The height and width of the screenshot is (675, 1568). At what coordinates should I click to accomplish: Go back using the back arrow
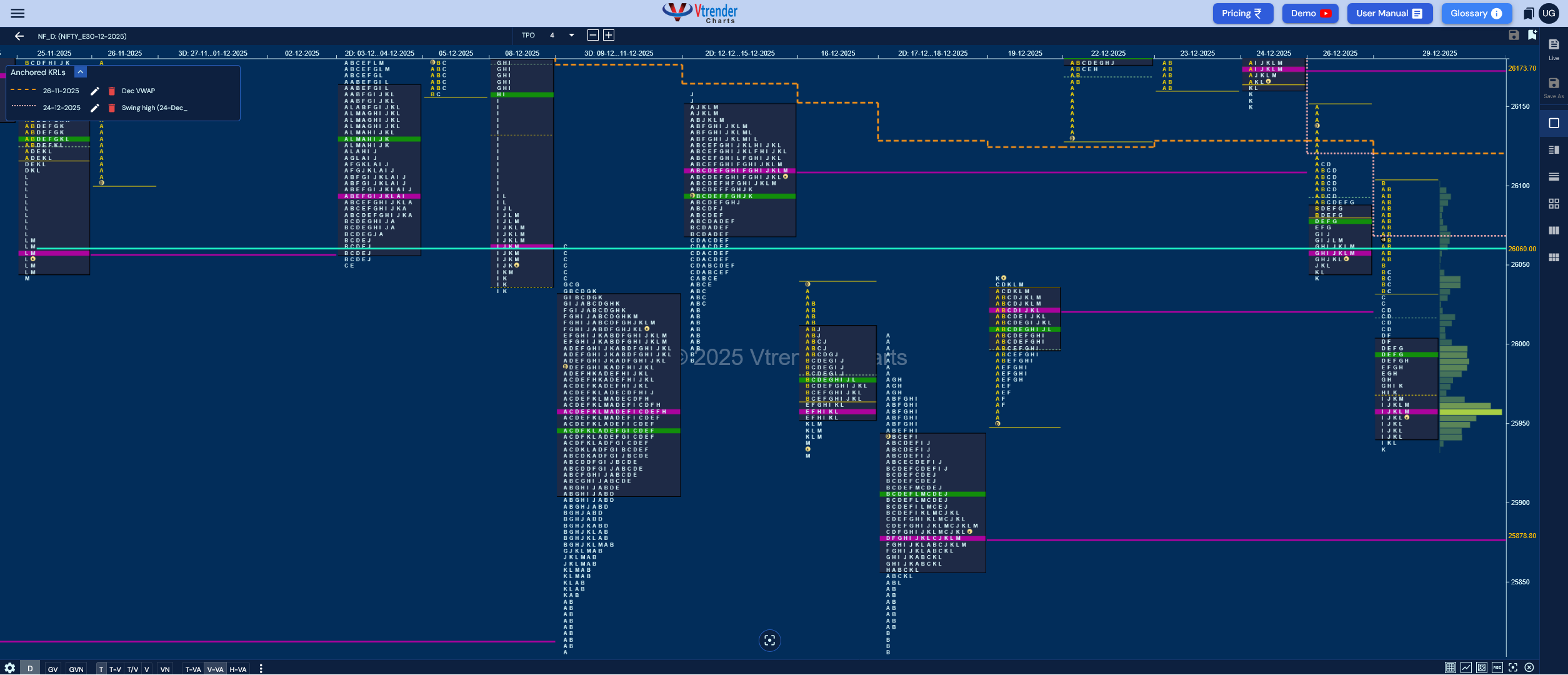[19, 36]
